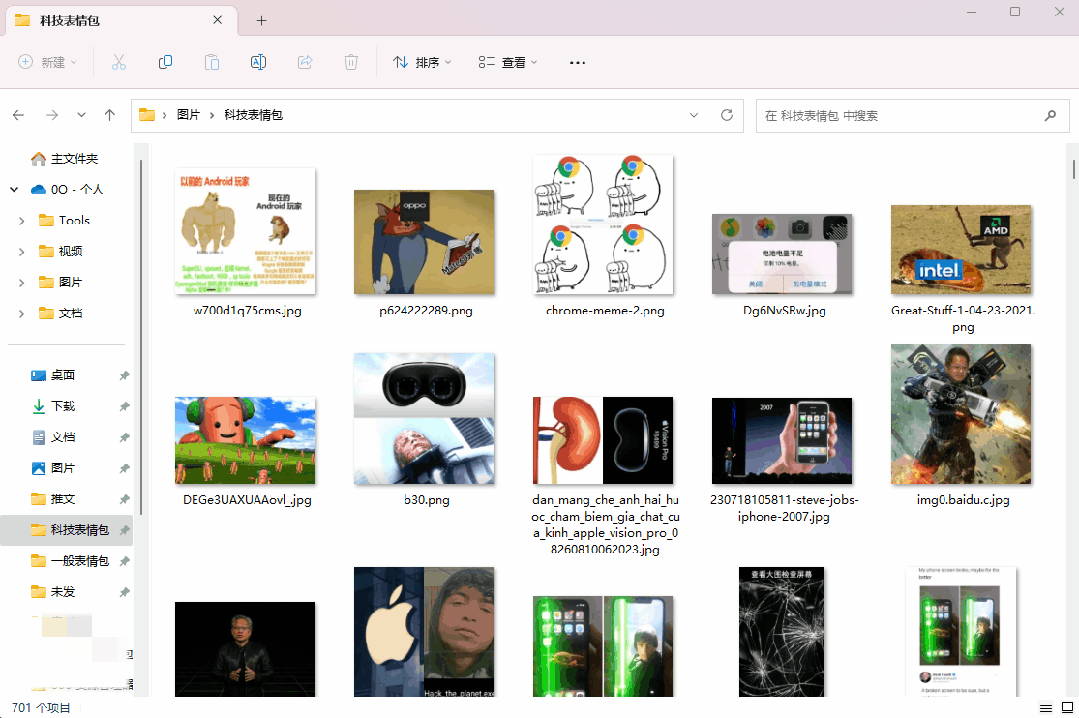Screen dimensions: 1079x718
Task: Expand the Tools folder node
Action: 21,220
